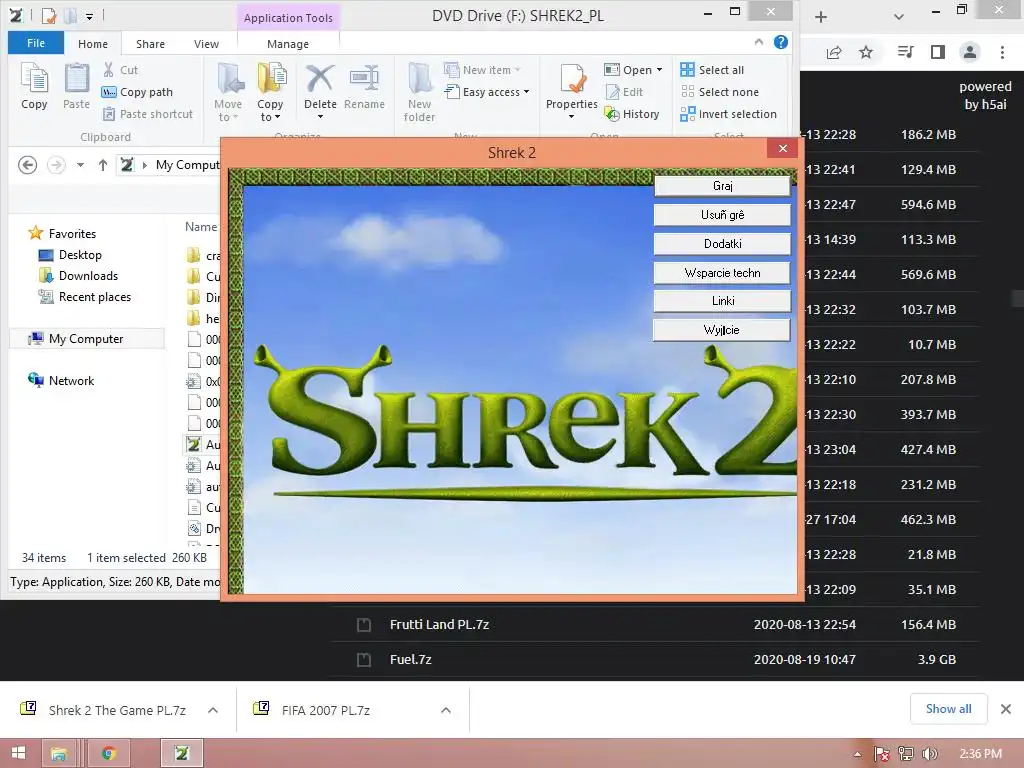Tick the checkbox beside Frutti Land PL.7z

[364, 625]
